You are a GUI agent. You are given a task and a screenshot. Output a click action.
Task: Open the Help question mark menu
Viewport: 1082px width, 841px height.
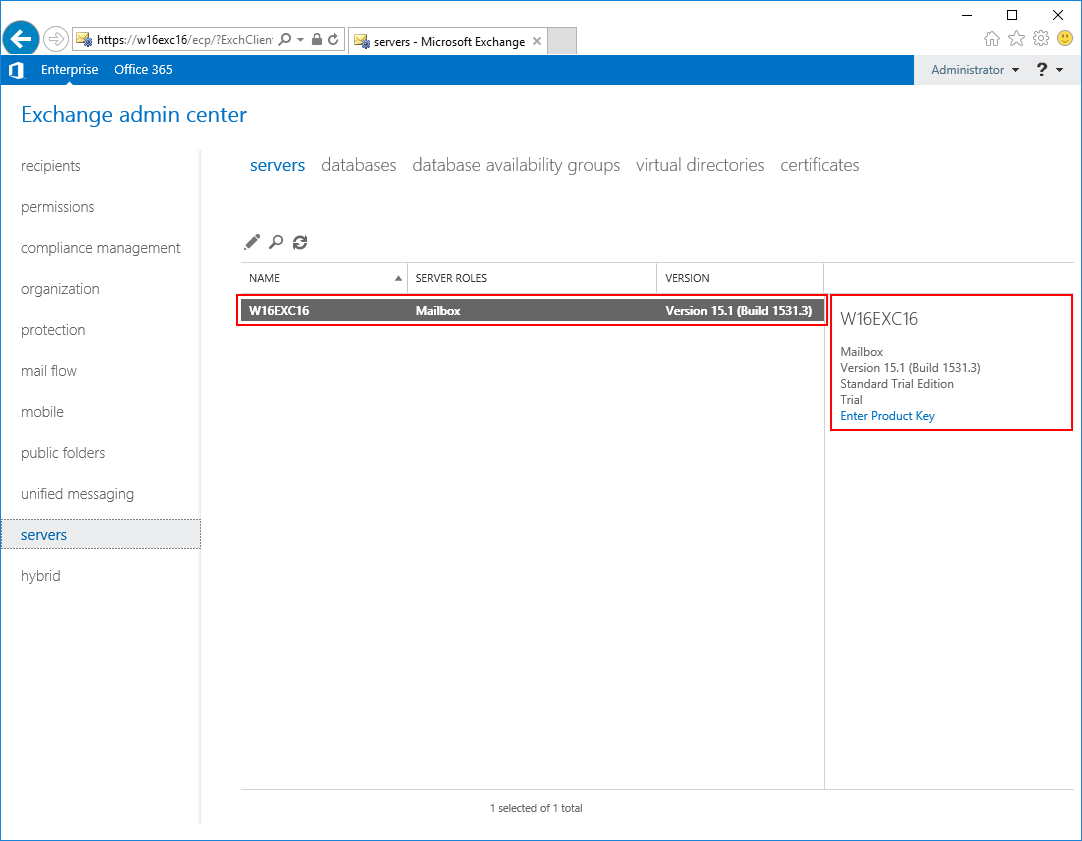pyautogui.click(x=1049, y=70)
